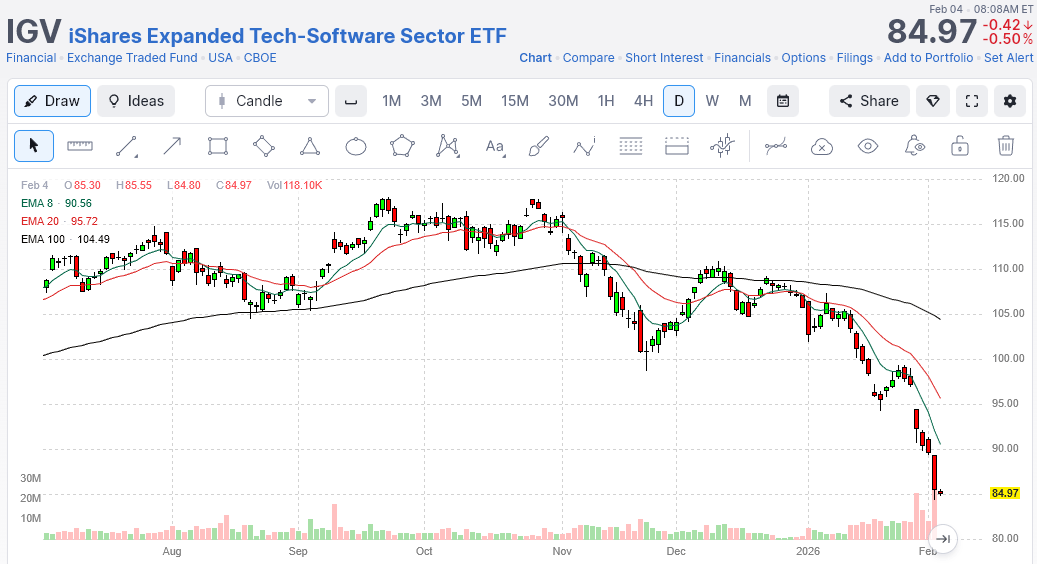Image resolution: width=1037 pixels, height=564 pixels.
Task: Toggle drawings visibility eye icon
Action: pos(868,146)
